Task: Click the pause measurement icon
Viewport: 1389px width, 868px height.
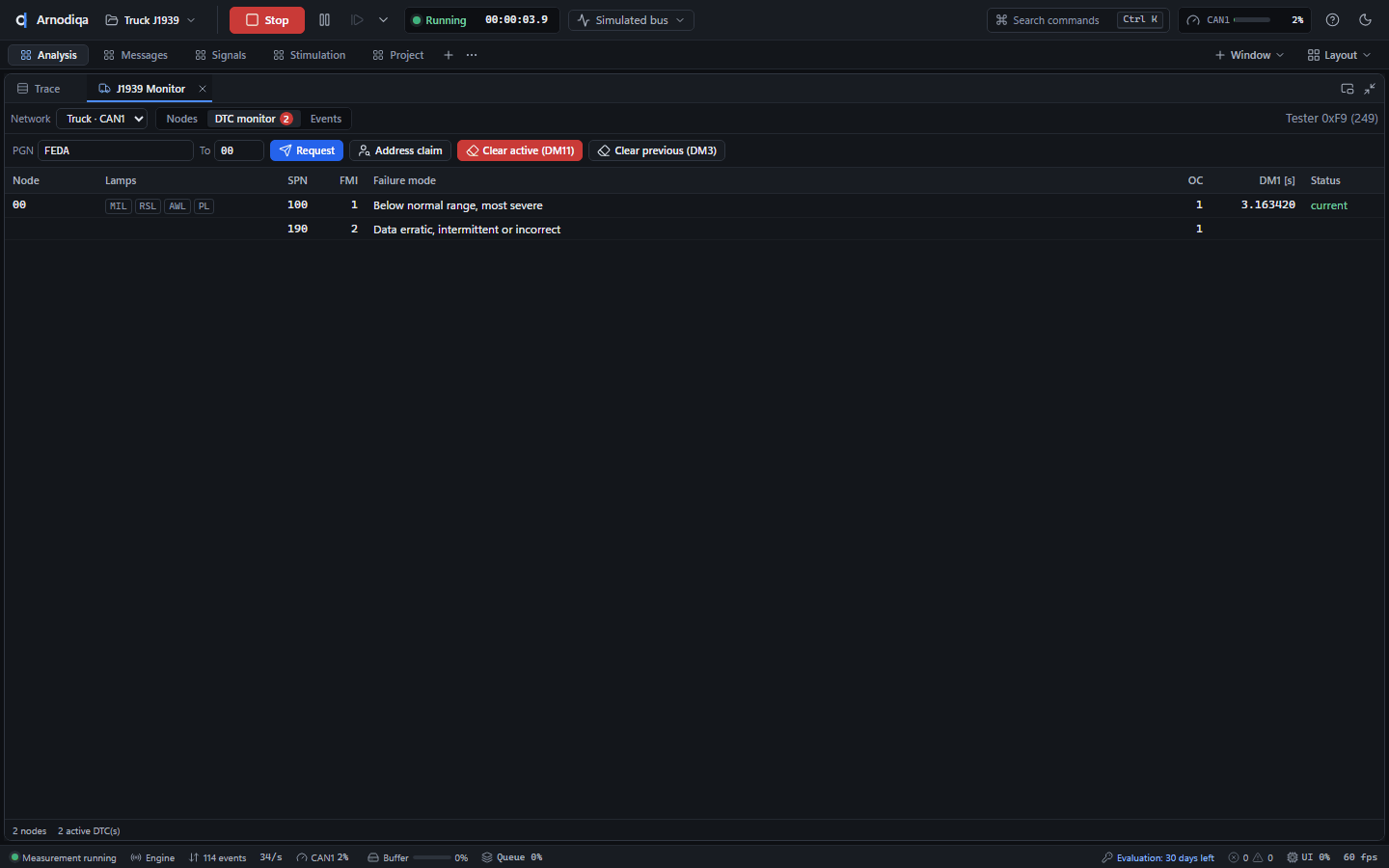Action: point(325,20)
